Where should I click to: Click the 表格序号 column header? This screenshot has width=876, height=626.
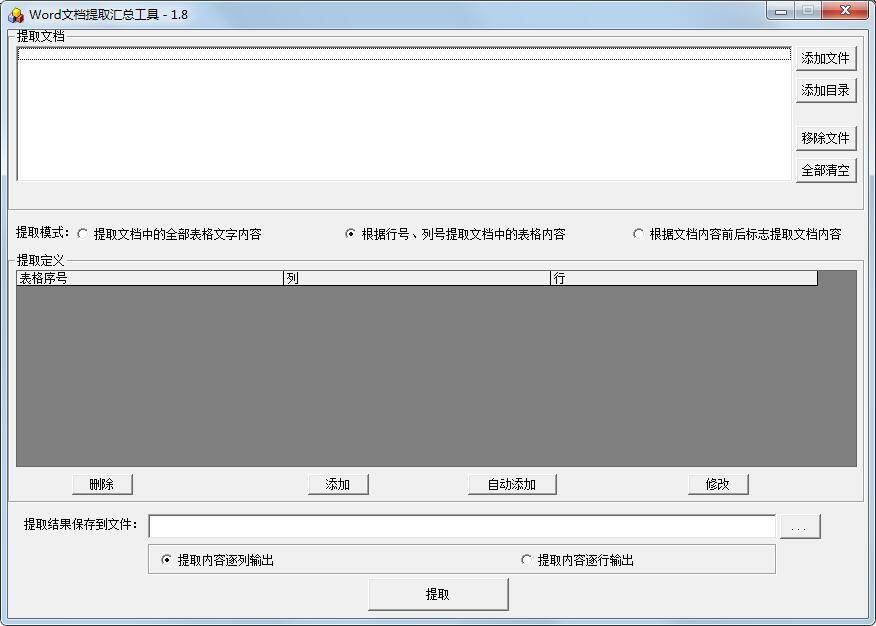(150, 278)
